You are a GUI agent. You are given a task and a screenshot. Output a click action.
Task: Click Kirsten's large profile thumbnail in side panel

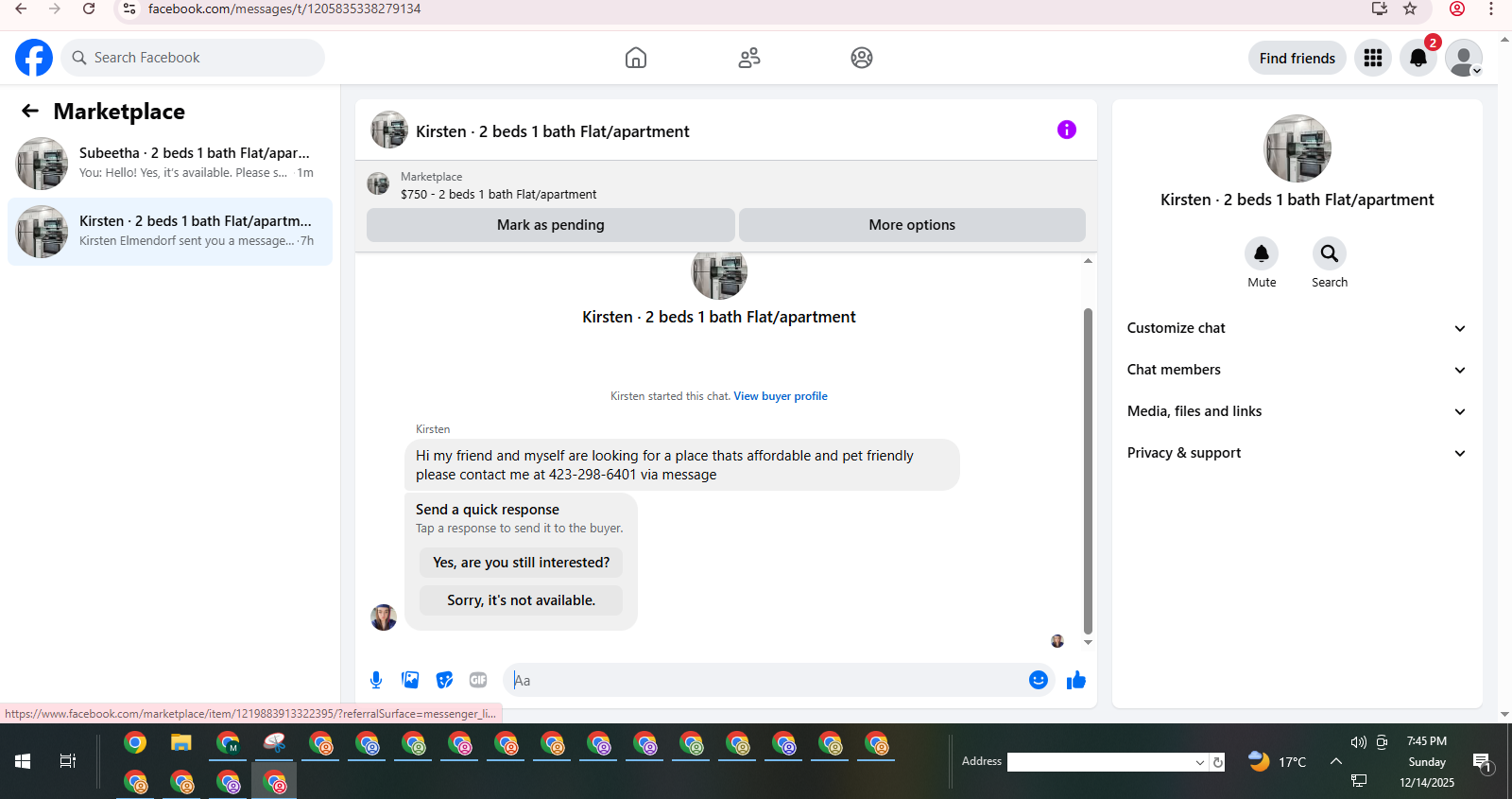click(x=1297, y=148)
